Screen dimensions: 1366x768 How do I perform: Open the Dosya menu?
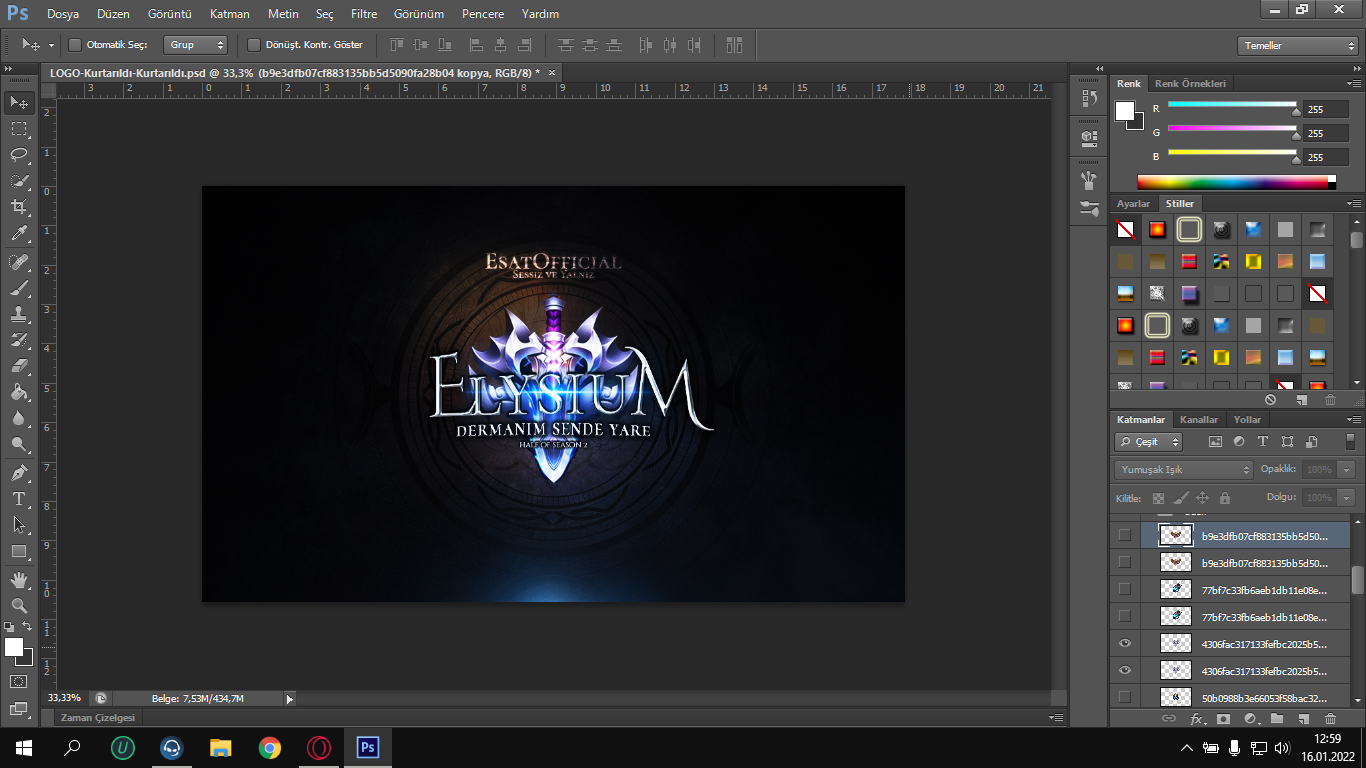(62, 14)
